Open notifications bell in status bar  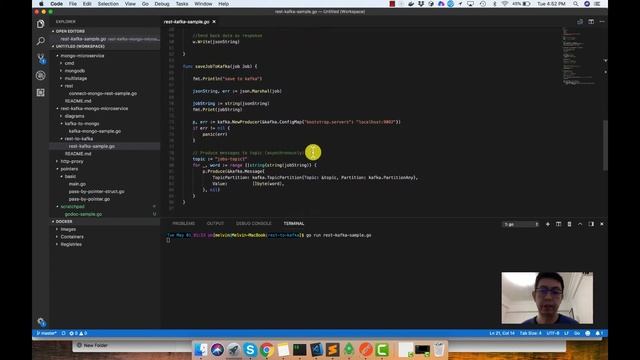pos(599,333)
